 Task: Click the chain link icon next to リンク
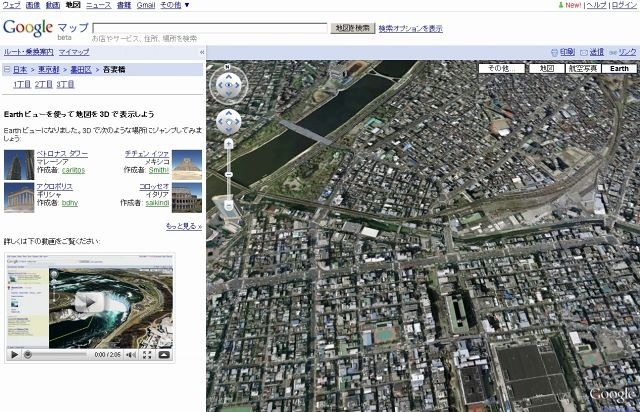(x=613, y=53)
